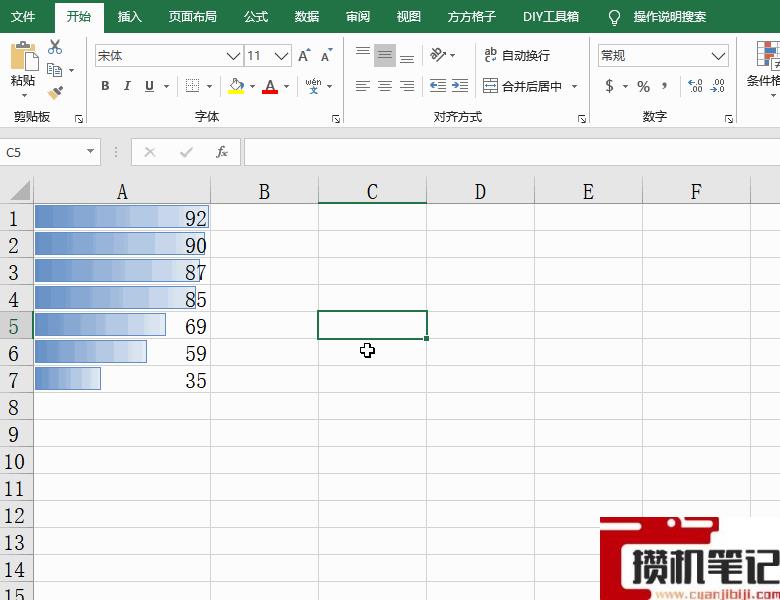Click the cell borders icon
Viewport: 780px width, 600px height.
(193, 86)
